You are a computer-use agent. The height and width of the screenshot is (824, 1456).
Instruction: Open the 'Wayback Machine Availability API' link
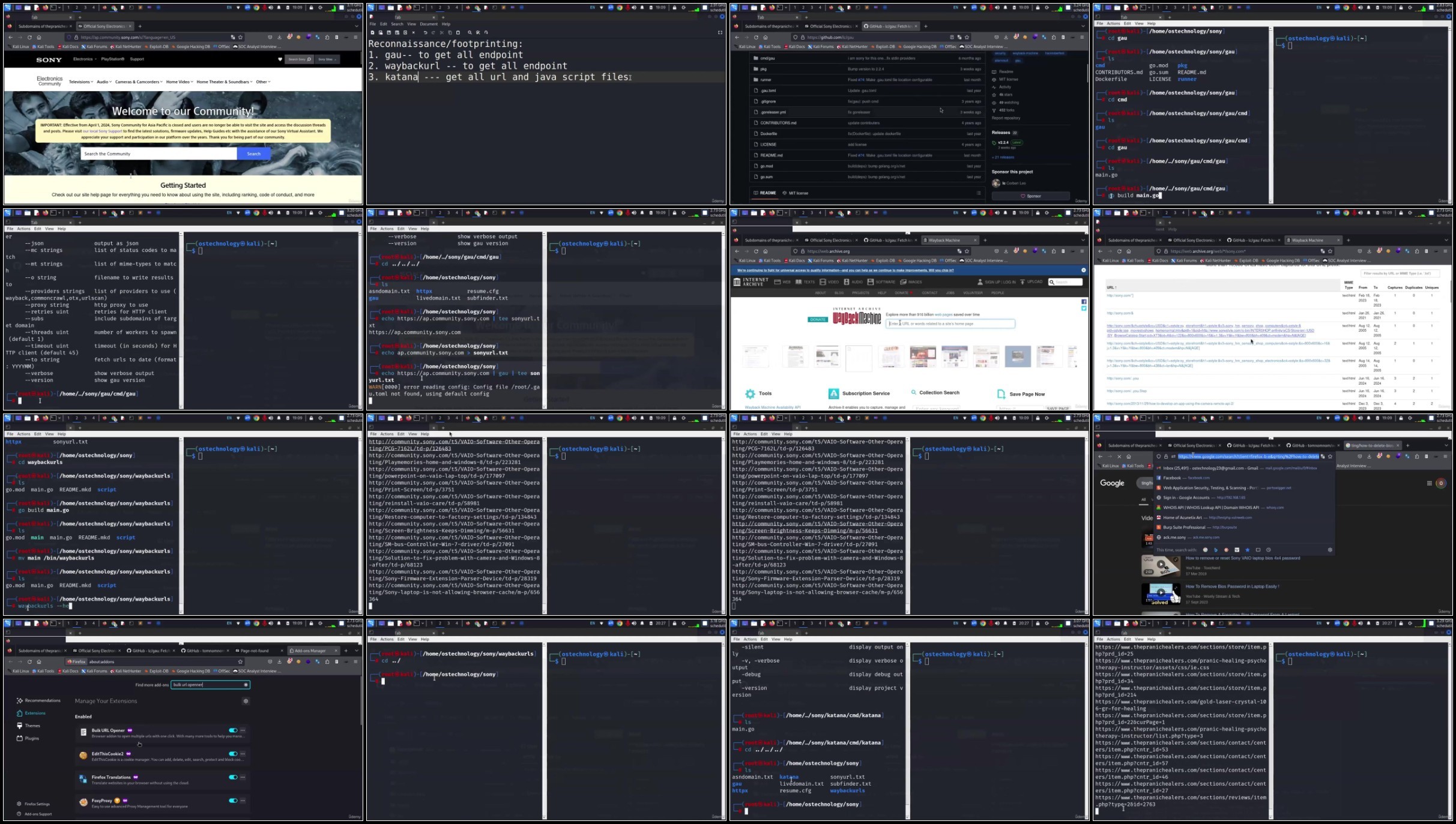point(772,407)
